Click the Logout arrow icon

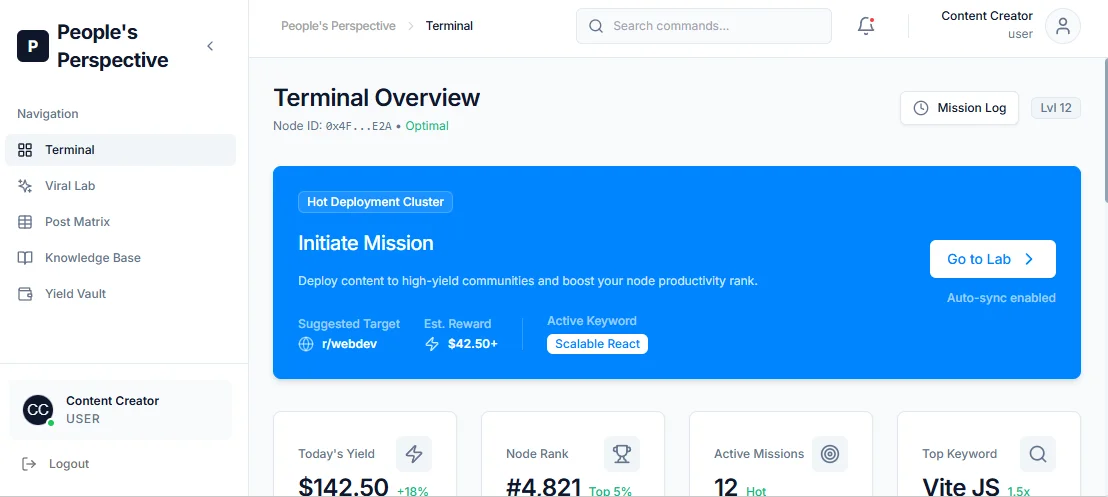pyautogui.click(x=29, y=464)
